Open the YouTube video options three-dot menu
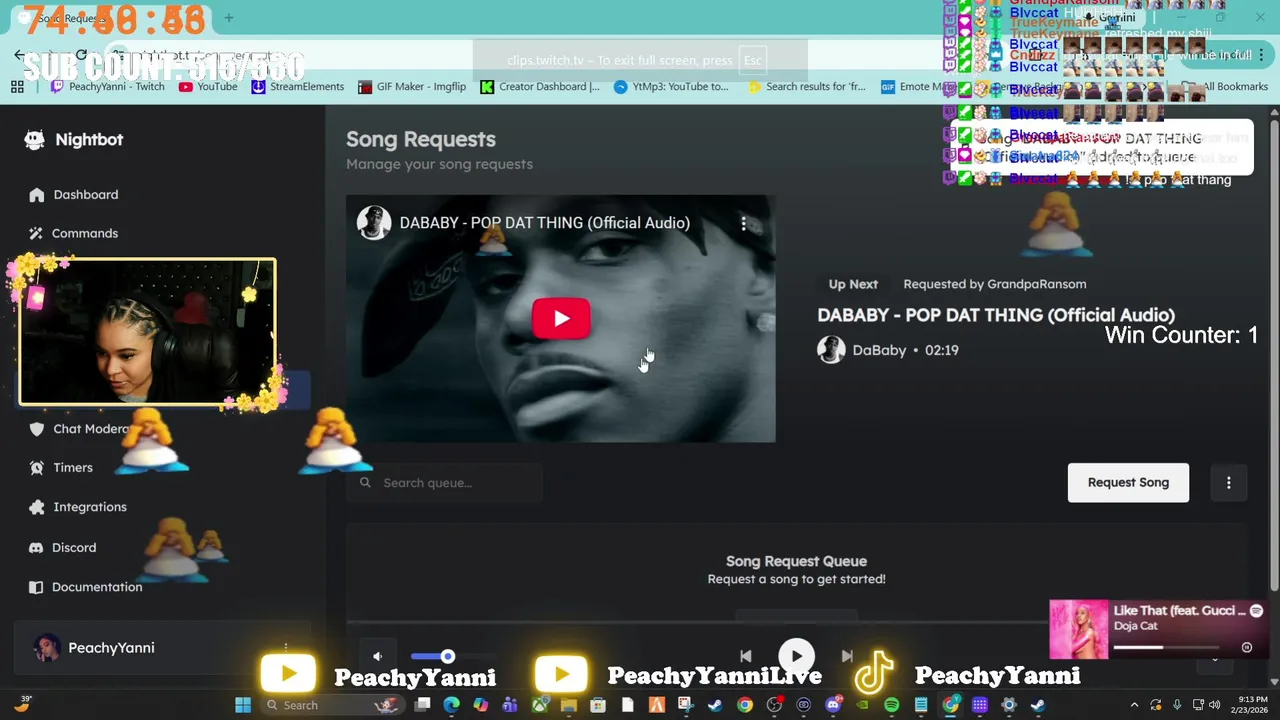1280x720 pixels. (x=743, y=223)
